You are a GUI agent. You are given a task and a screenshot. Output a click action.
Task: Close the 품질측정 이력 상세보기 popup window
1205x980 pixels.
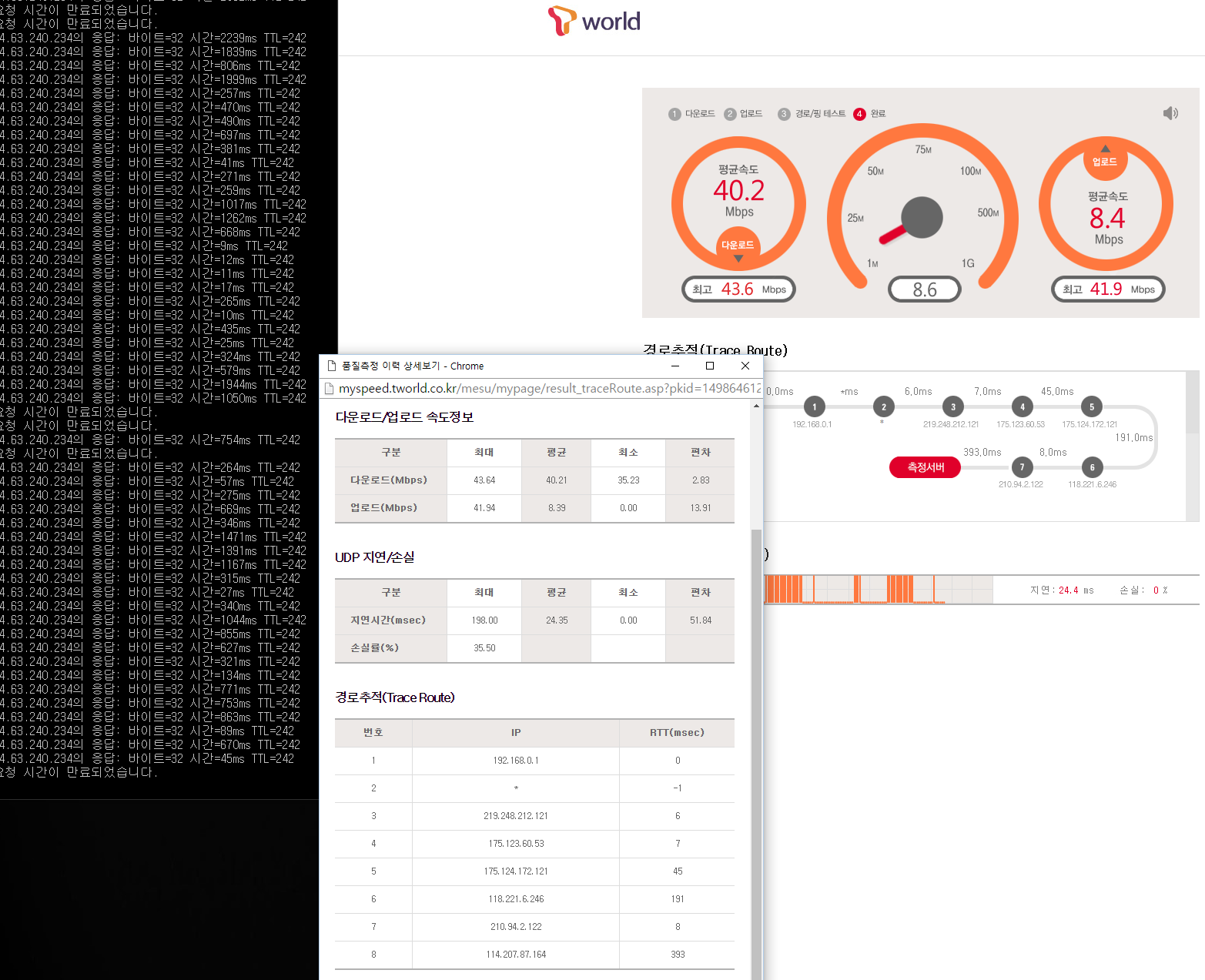click(x=745, y=366)
